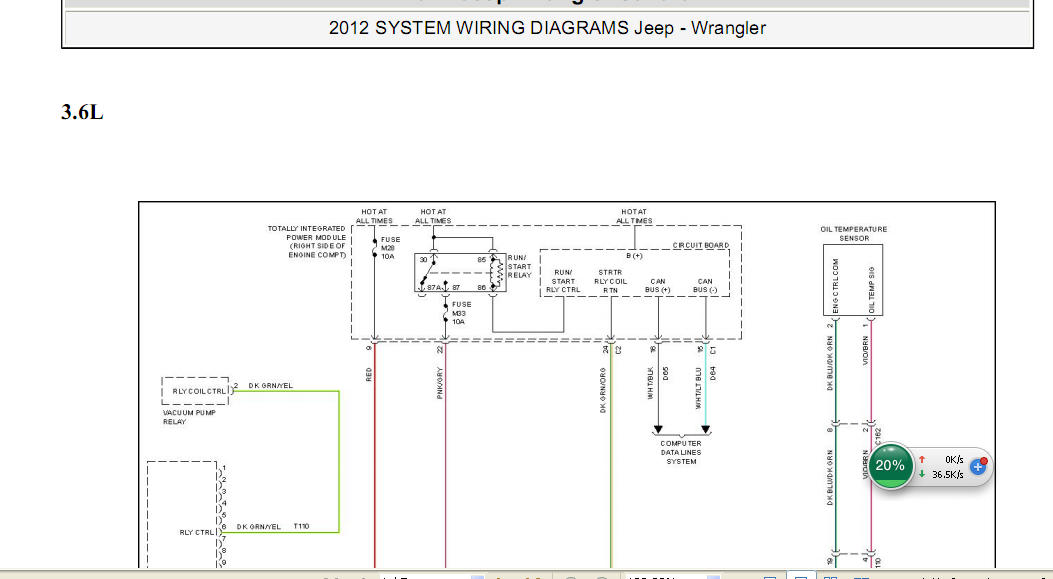
Task: Click the 'WHT/BLK' wire colour label
Action: pyautogui.click(x=650, y=383)
